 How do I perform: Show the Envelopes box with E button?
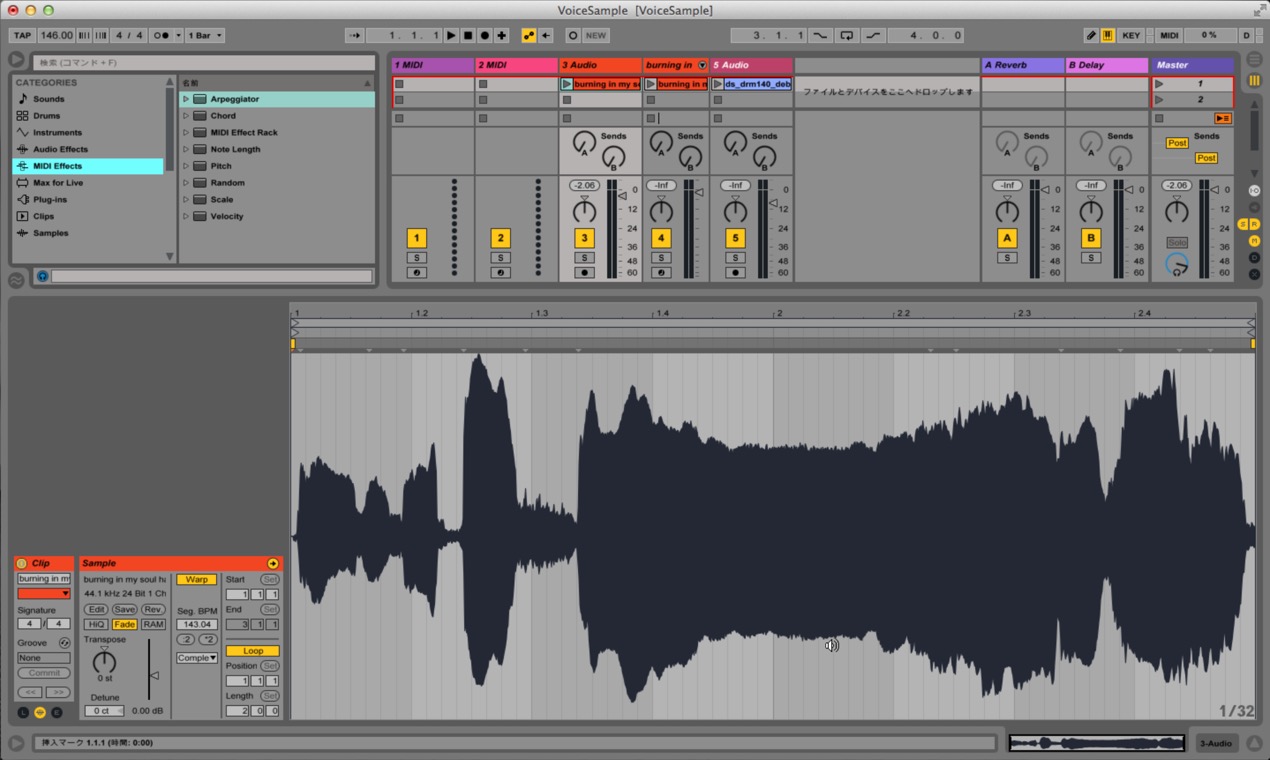point(57,712)
